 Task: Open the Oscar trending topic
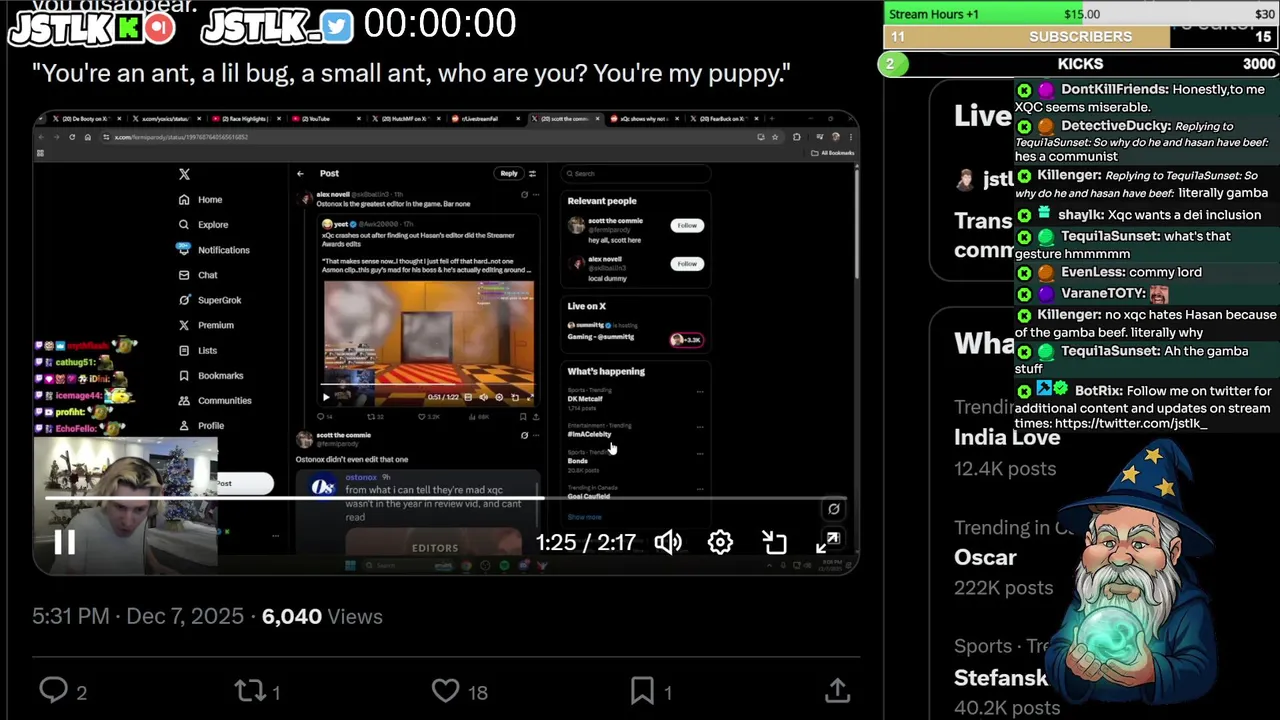coord(985,557)
